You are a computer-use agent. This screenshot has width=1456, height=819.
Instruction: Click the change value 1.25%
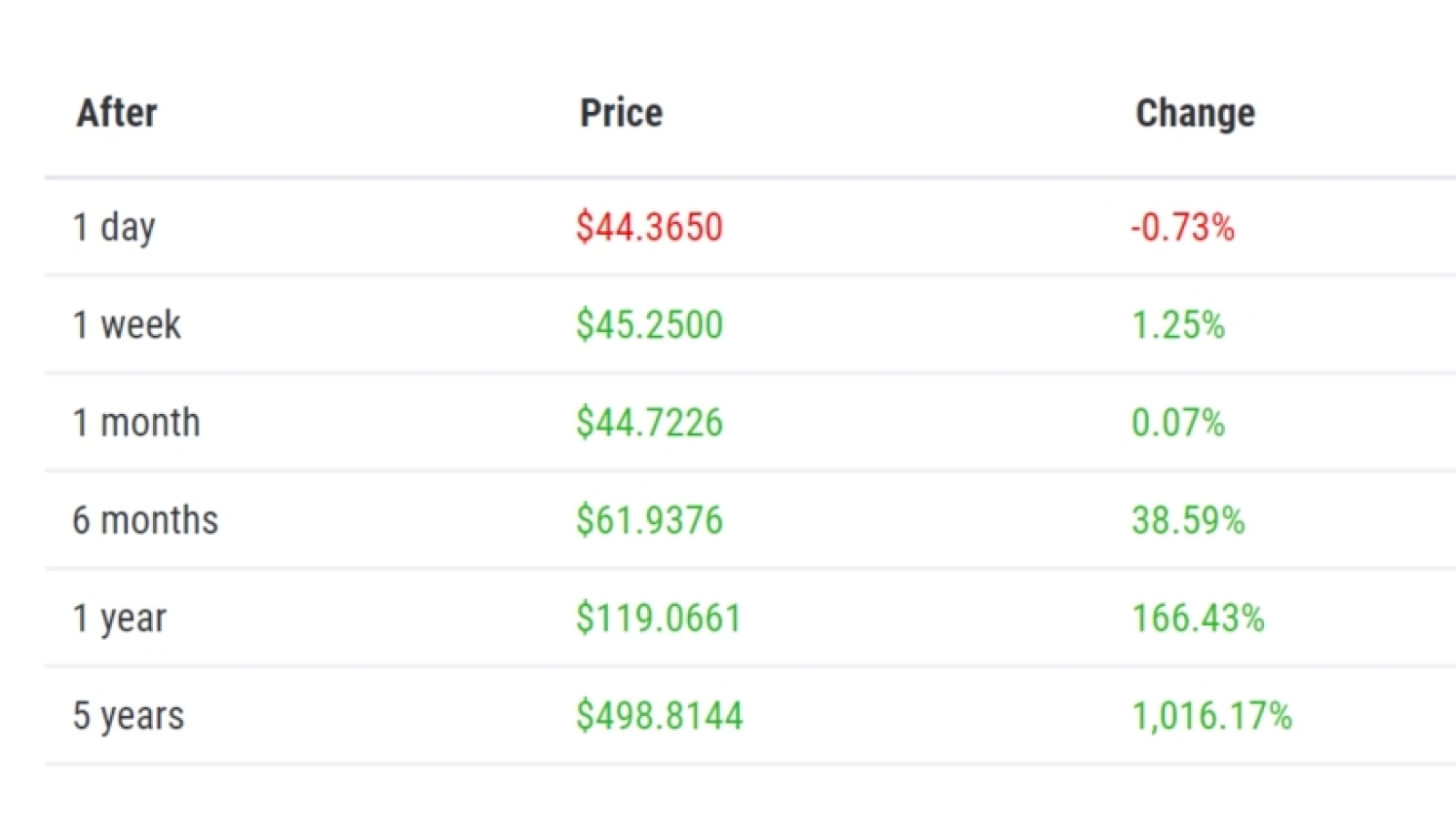click(1178, 325)
